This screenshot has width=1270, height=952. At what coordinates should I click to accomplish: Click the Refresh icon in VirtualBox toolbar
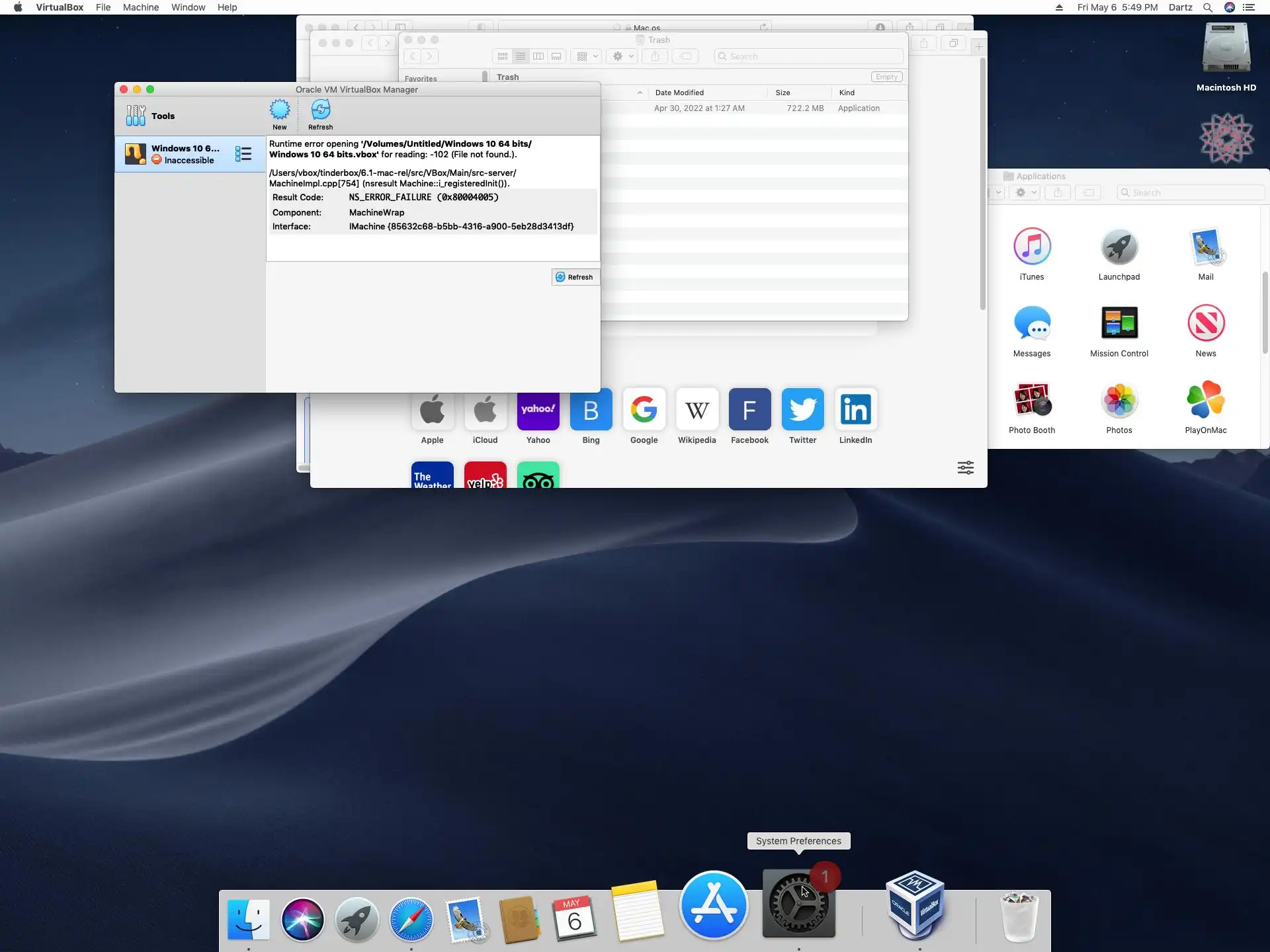pos(320,110)
